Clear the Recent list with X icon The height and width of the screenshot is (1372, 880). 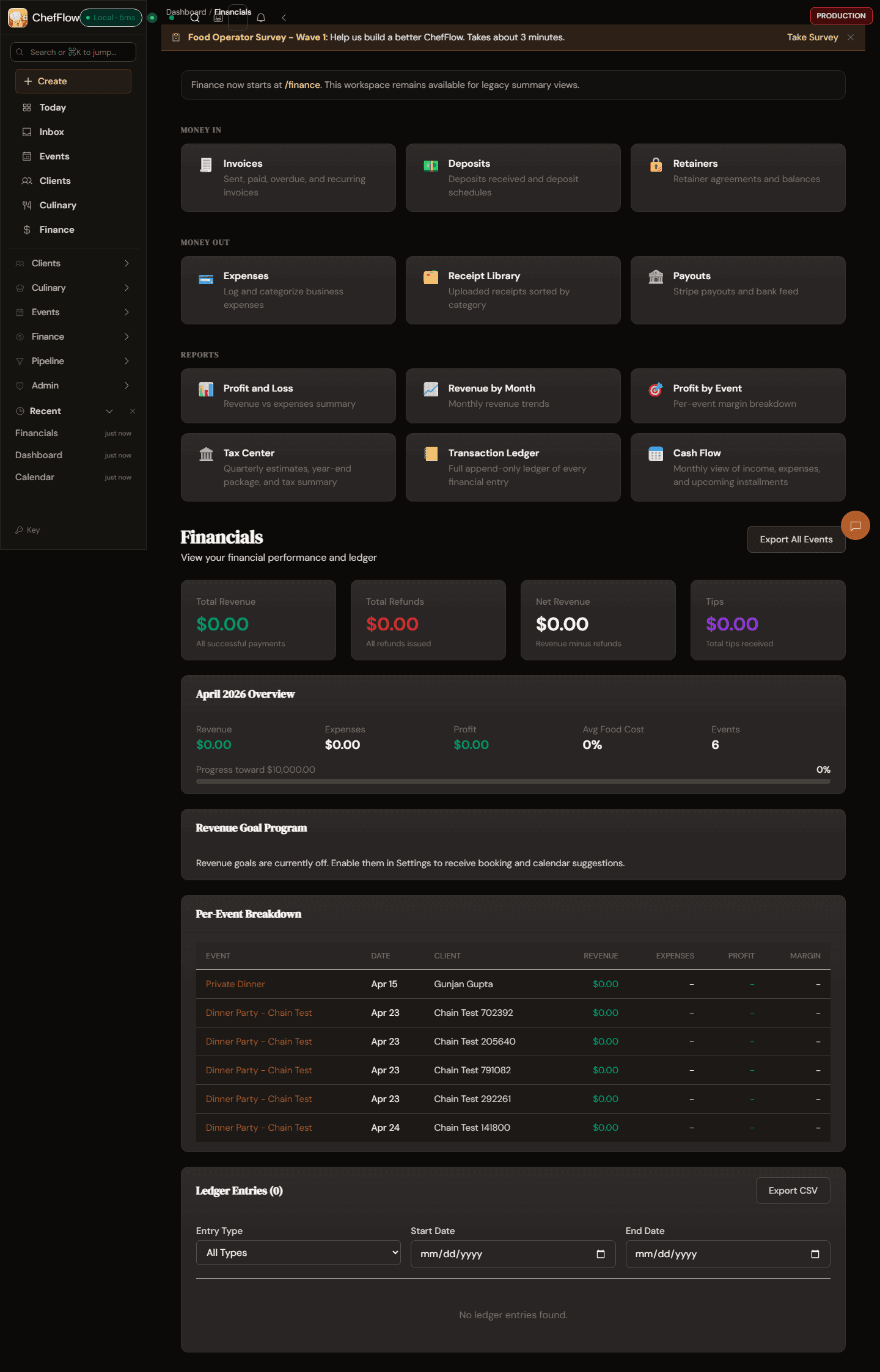tap(133, 411)
